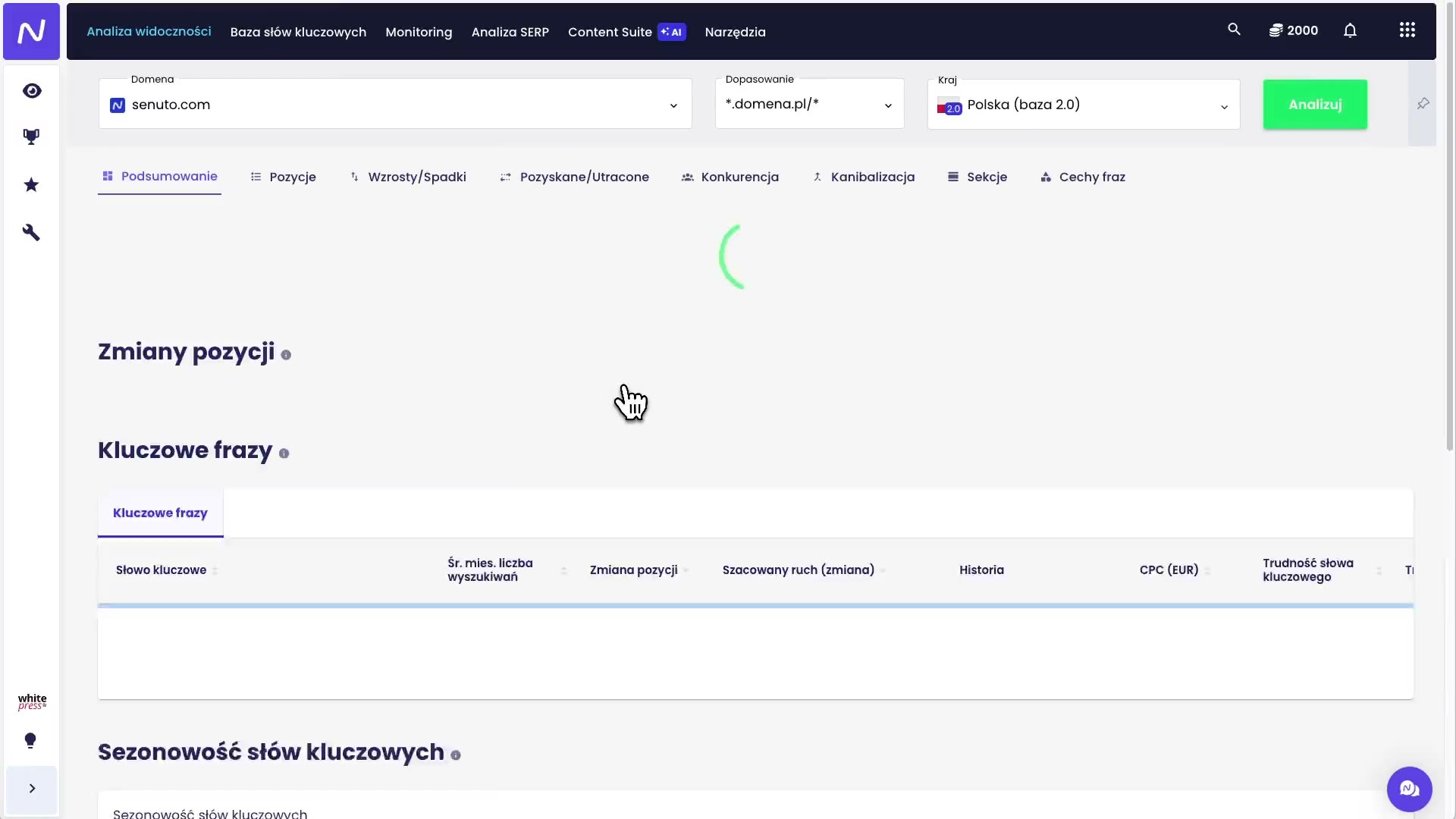This screenshot has width=1456, height=819.
Task: Expand the sidebar with arrow chevron
Action: click(x=31, y=789)
